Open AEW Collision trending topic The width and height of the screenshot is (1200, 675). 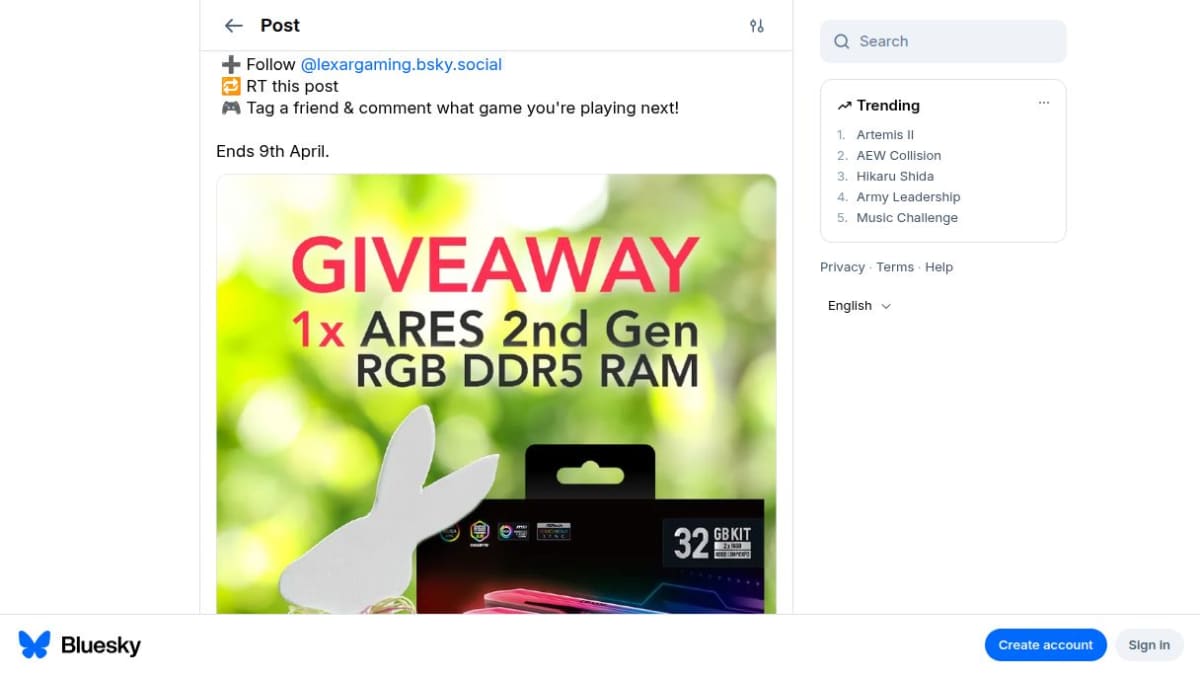coord(898,156)
